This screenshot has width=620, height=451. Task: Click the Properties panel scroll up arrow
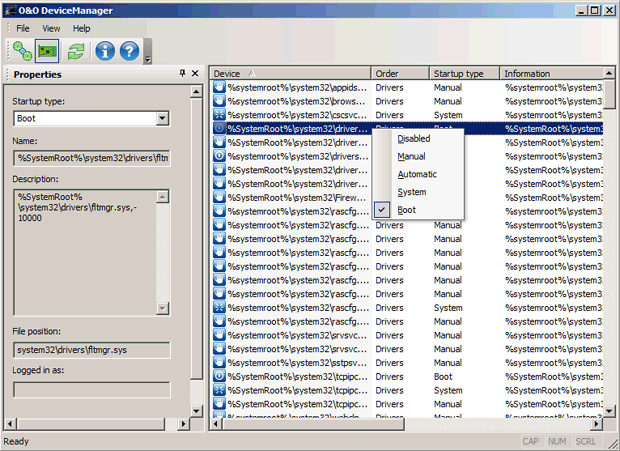[196, 92]
